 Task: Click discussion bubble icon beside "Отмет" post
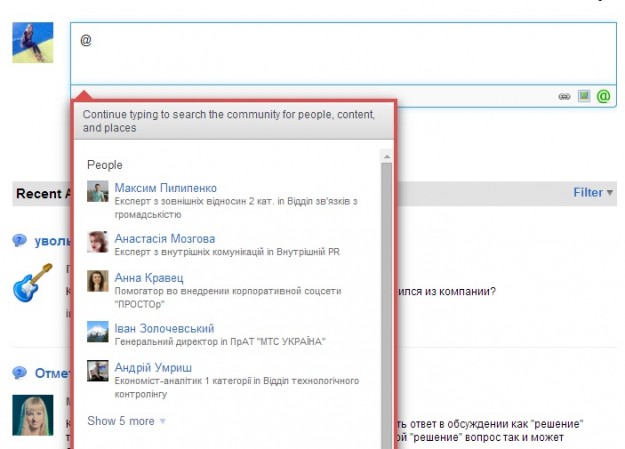point(20,373)
